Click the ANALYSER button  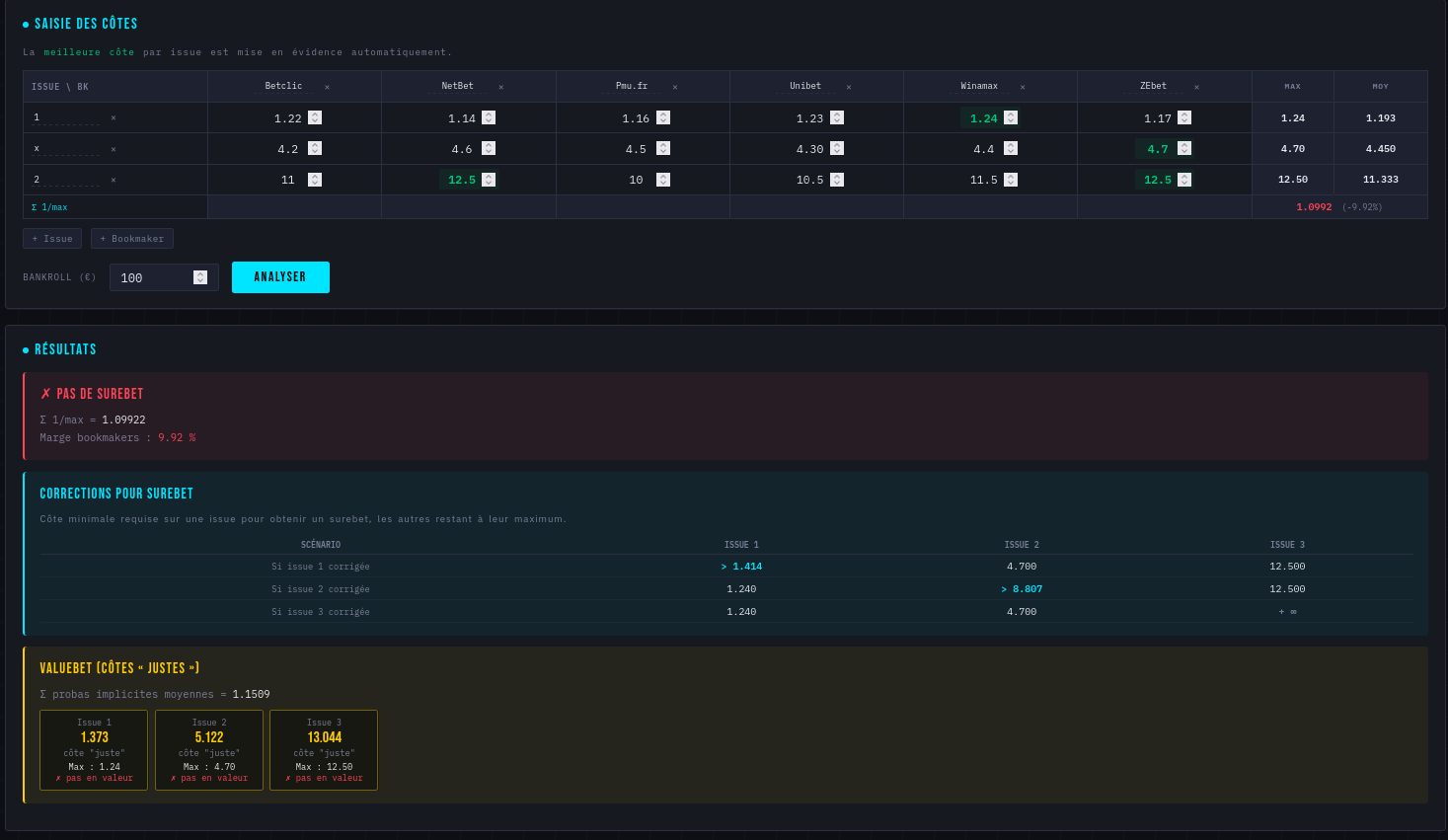click(x=280, y=277)
